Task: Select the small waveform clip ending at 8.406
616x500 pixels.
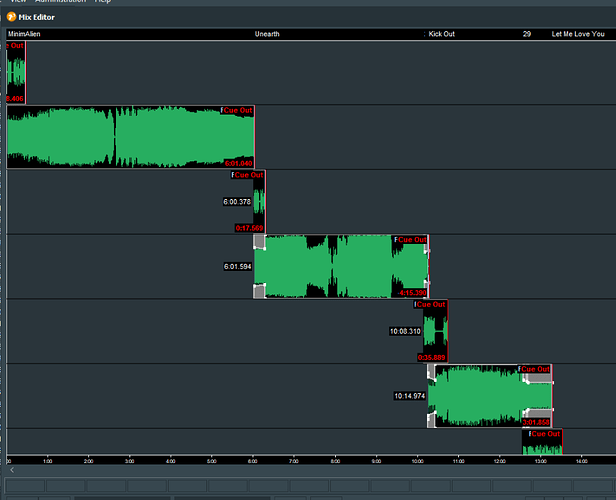Action: (x=16, y=72)
